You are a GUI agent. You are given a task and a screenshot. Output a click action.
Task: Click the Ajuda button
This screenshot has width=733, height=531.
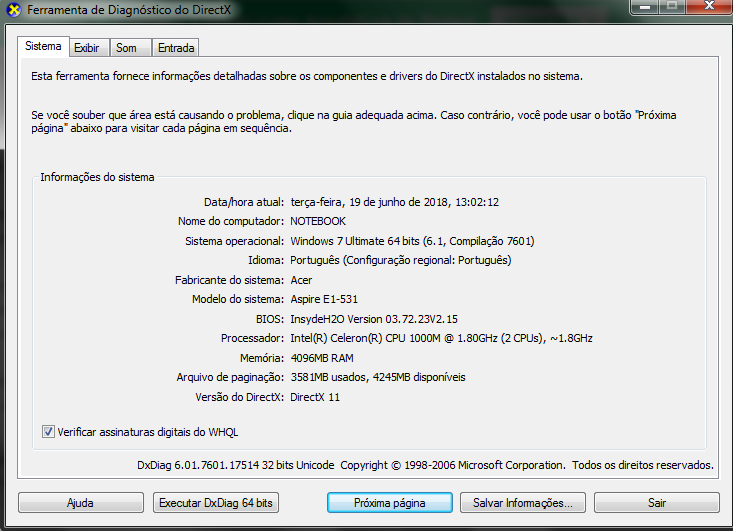(x=80, y=503)
